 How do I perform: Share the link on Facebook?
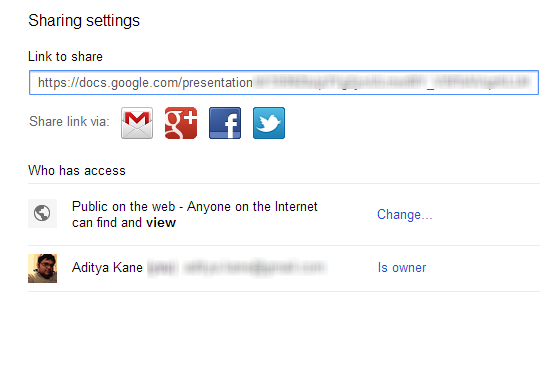tap(225, 123)
